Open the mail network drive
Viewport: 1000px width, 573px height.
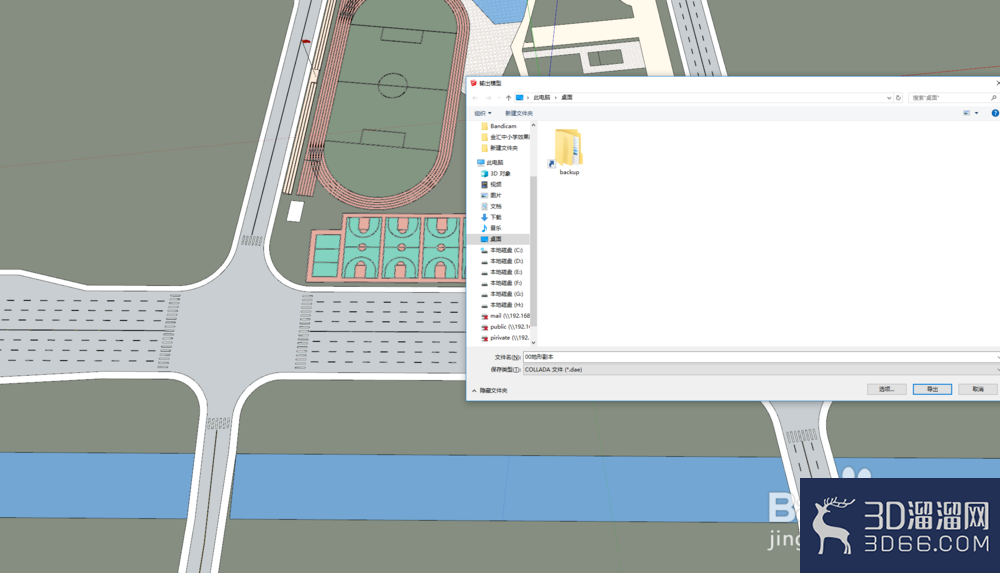(505, 316)
